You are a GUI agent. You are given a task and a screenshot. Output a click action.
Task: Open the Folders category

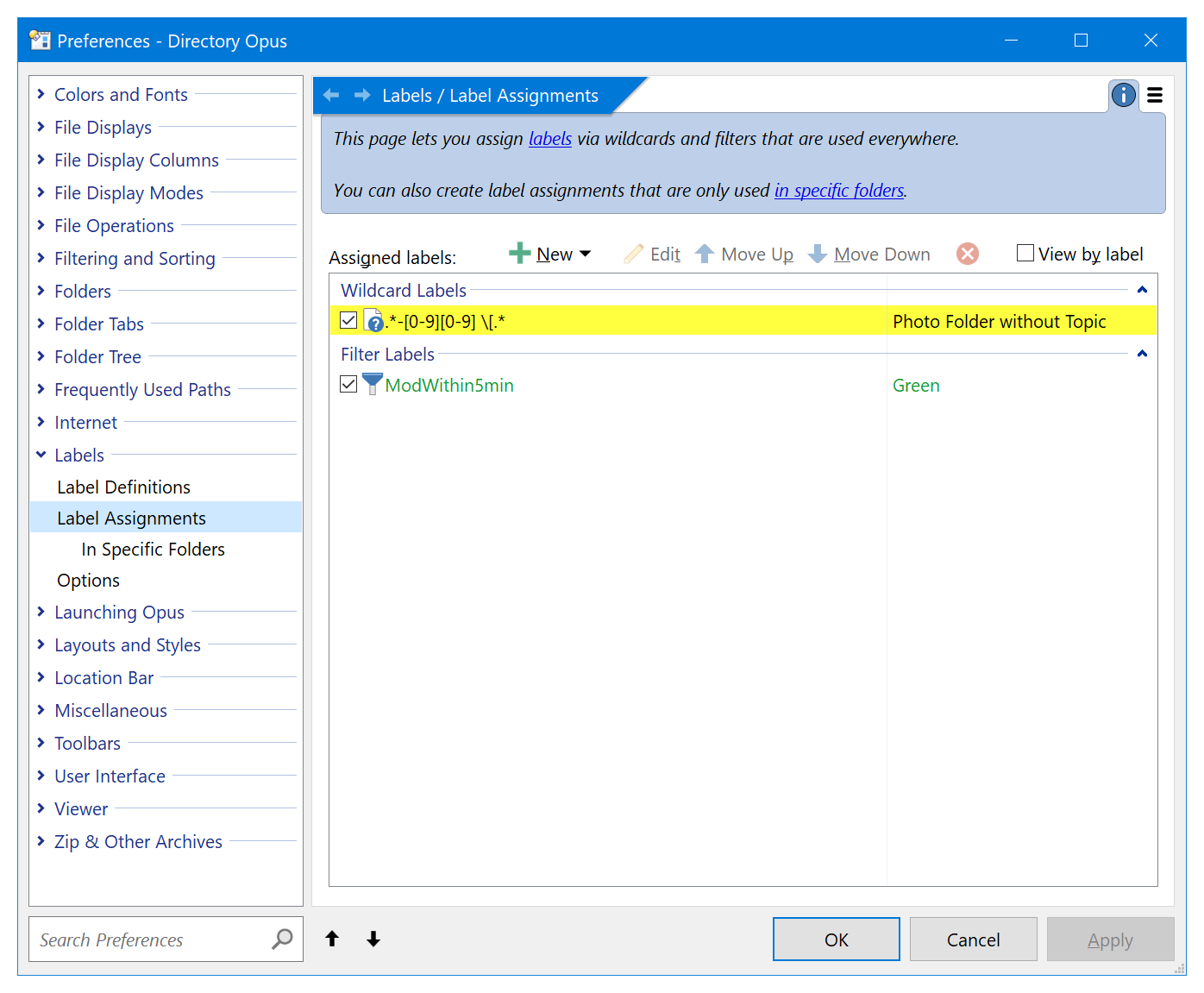[x=83, y=291]
